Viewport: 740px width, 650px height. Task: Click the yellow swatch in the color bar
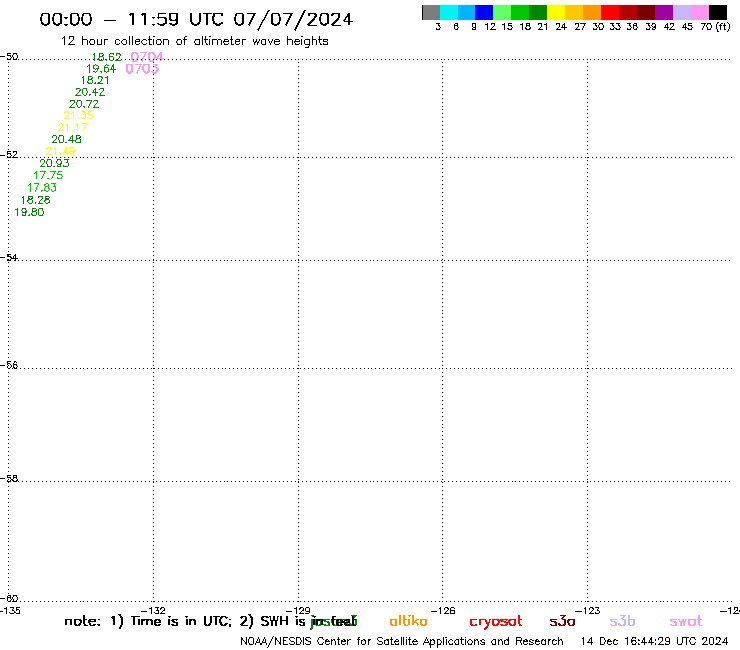pos(556,12)
